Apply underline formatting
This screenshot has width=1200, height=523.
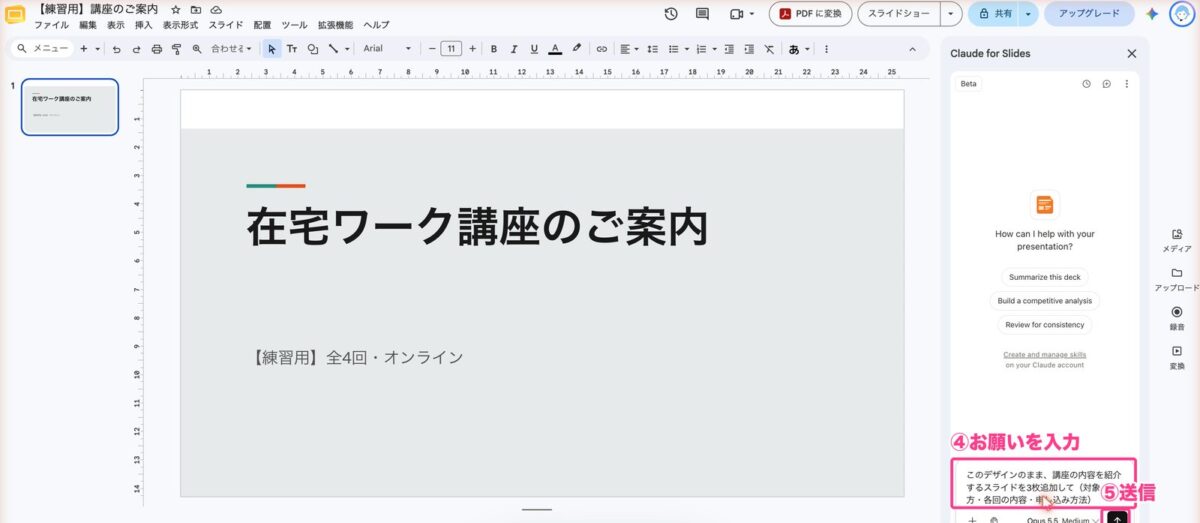[534, 48]
